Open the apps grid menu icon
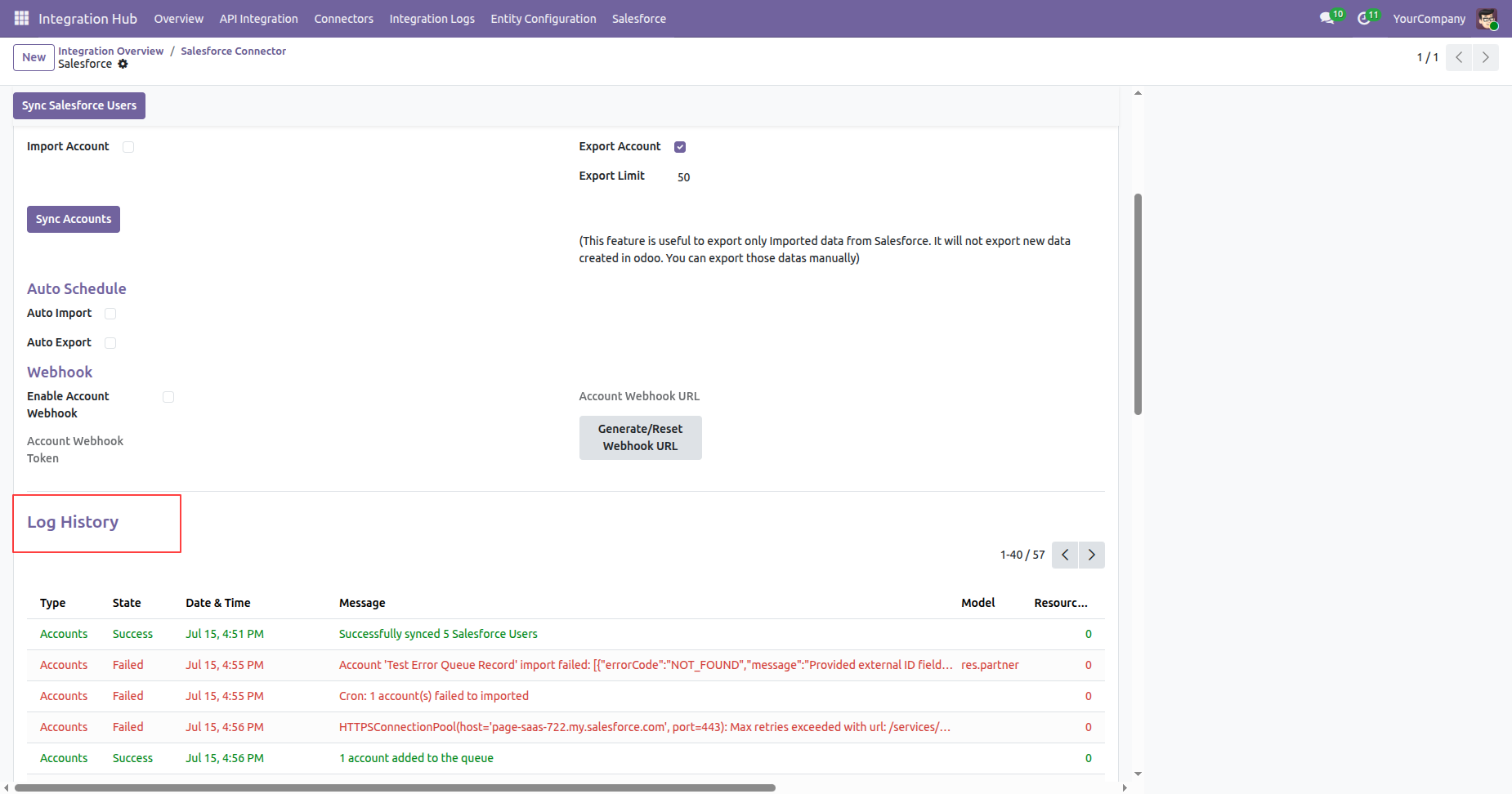 [x=21, y=18]
